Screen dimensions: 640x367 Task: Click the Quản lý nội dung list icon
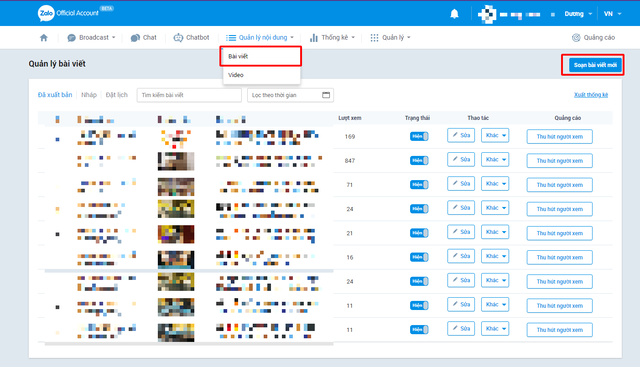point(231,38)
